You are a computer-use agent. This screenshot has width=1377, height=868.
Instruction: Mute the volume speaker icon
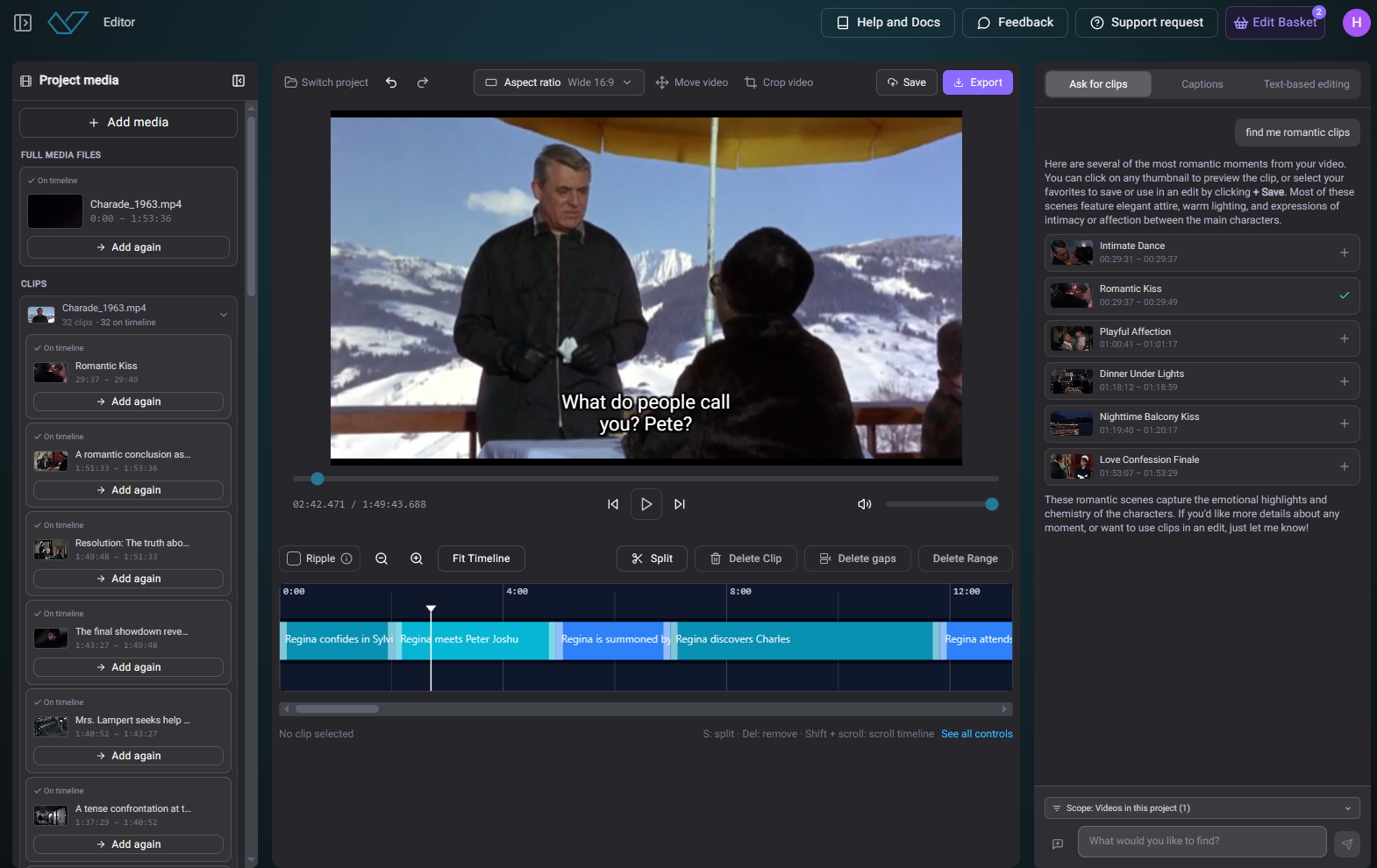[x=865, y=504]
